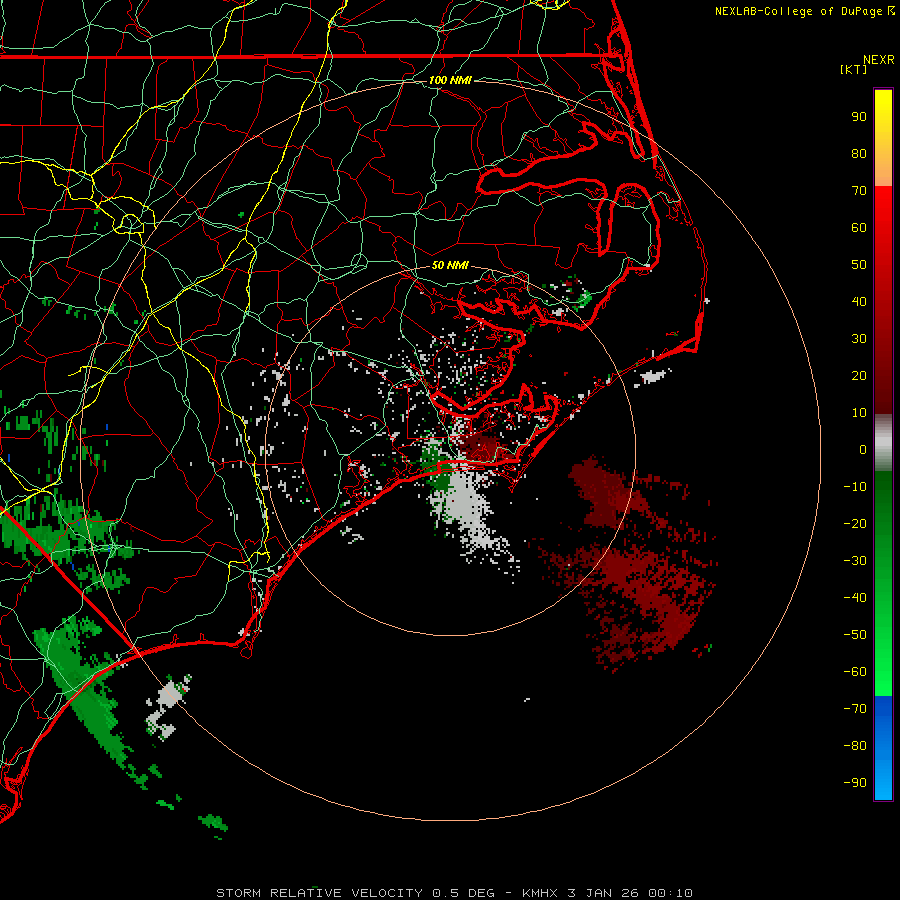Click the -70 value on the velocity scale
This screenshot has height=900, width=900.
[855, 709]
